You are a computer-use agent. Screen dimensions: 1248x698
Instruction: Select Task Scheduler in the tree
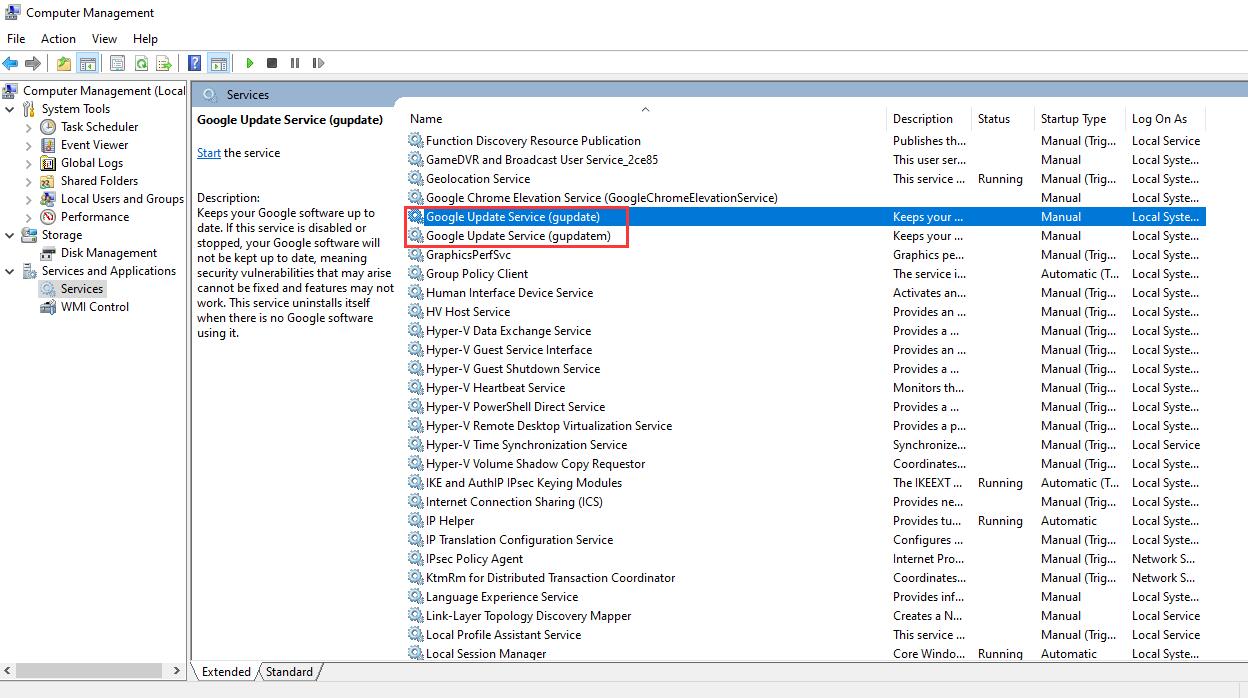[x=99, y=127]
